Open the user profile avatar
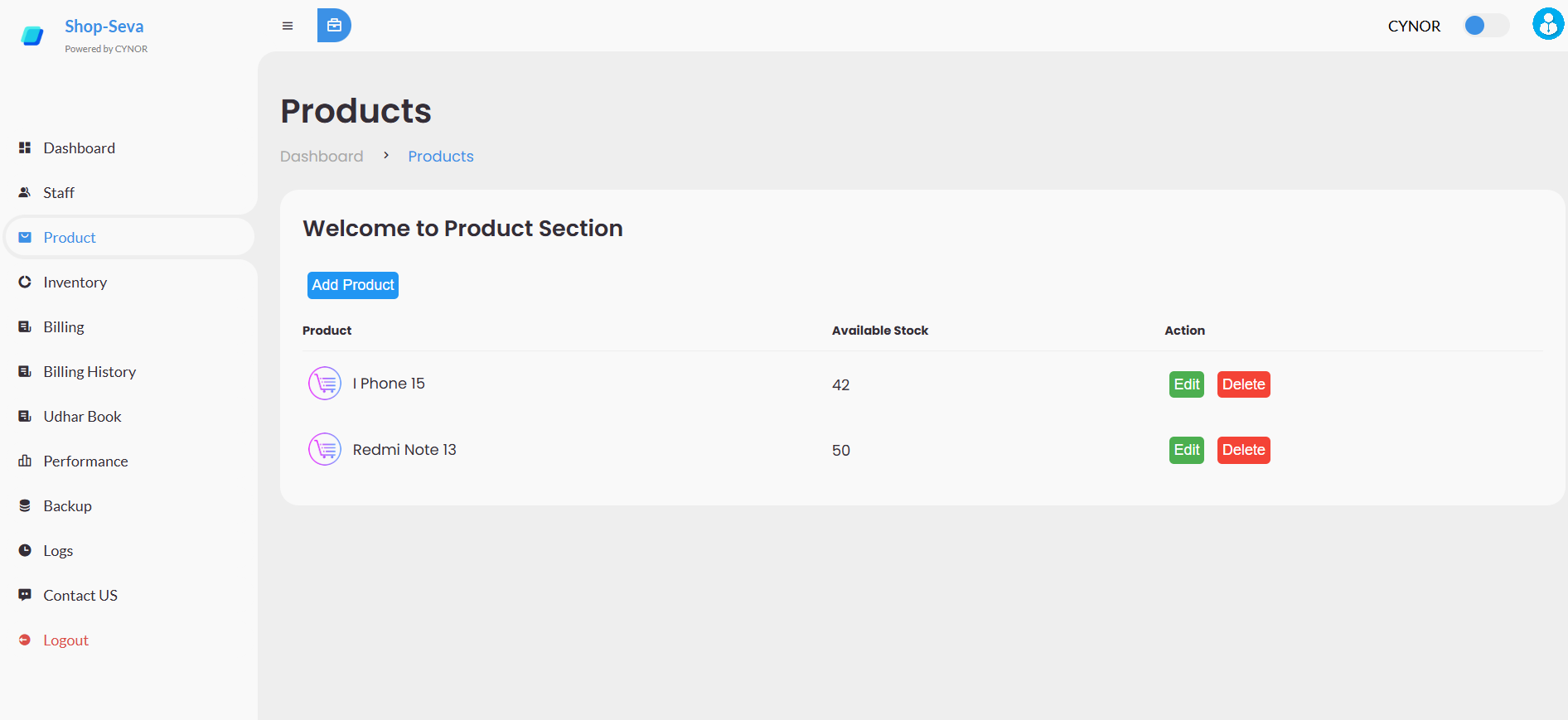1568x720 pixels. tap(1546, 23)
